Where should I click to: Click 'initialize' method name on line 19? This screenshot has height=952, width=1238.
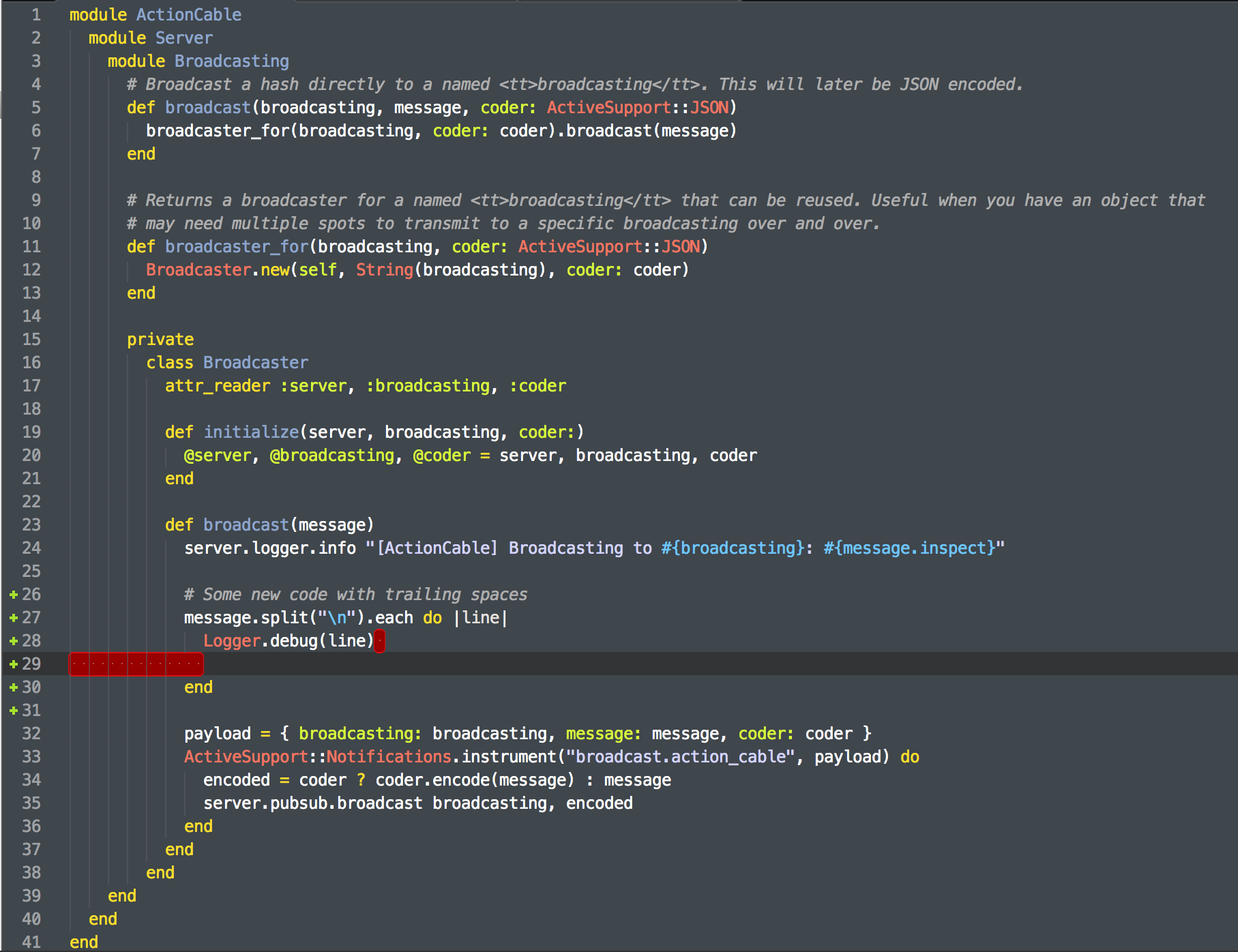[251, 432]
